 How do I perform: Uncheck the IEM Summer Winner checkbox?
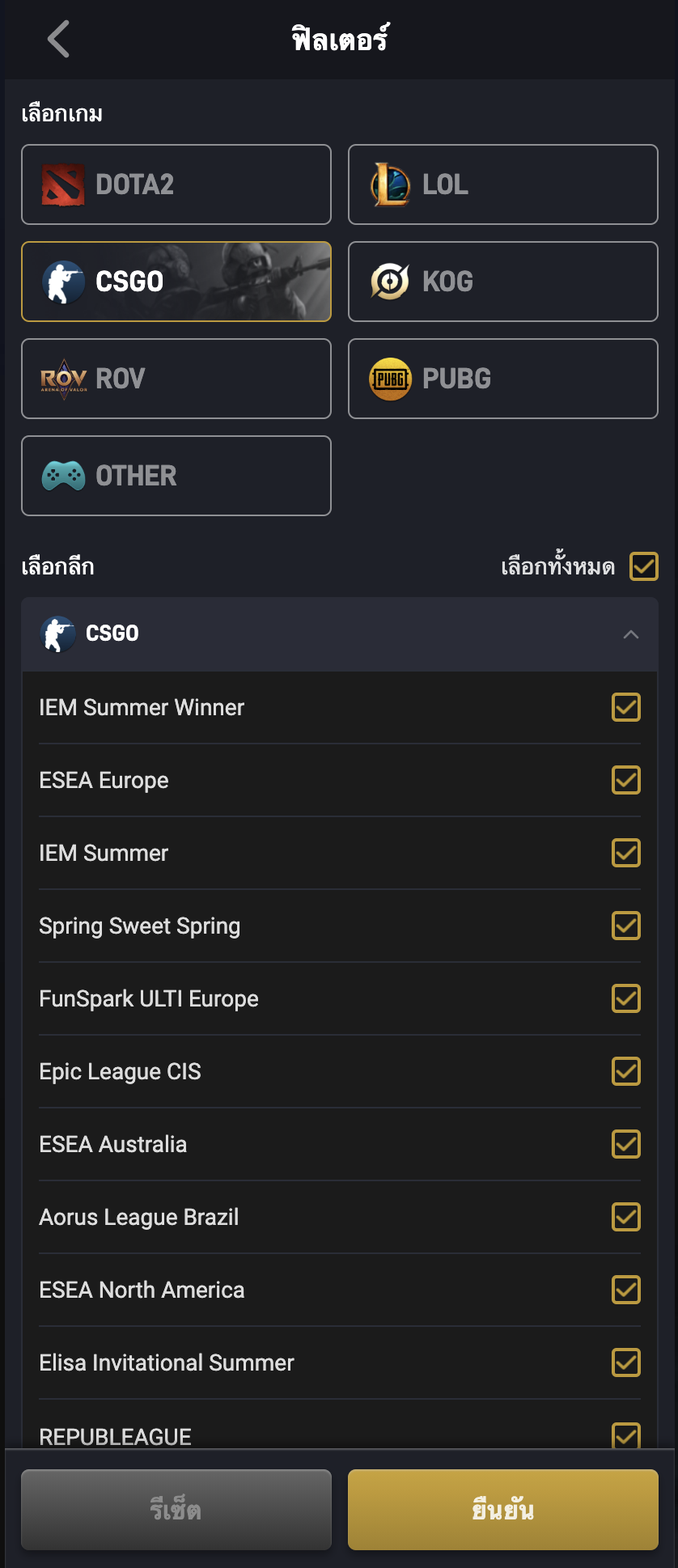[x=626, y=707]
